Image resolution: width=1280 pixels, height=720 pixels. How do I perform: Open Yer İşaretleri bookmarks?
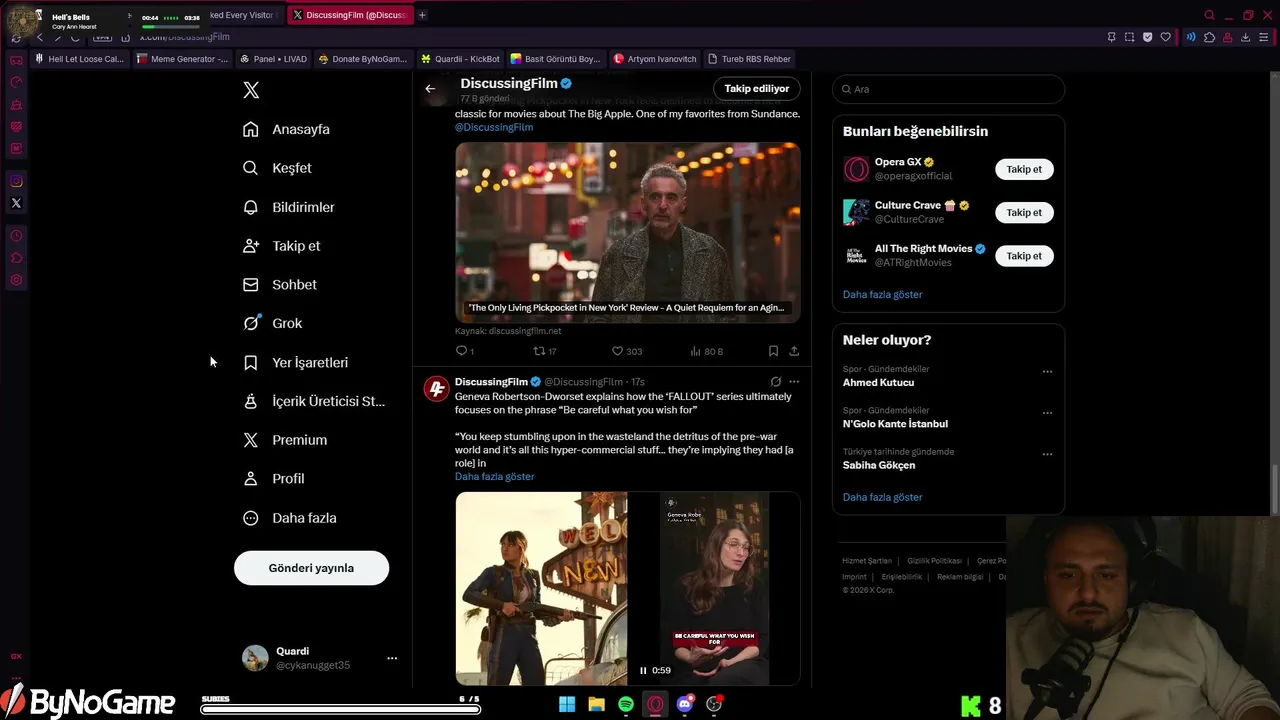[x=296, y=362]
